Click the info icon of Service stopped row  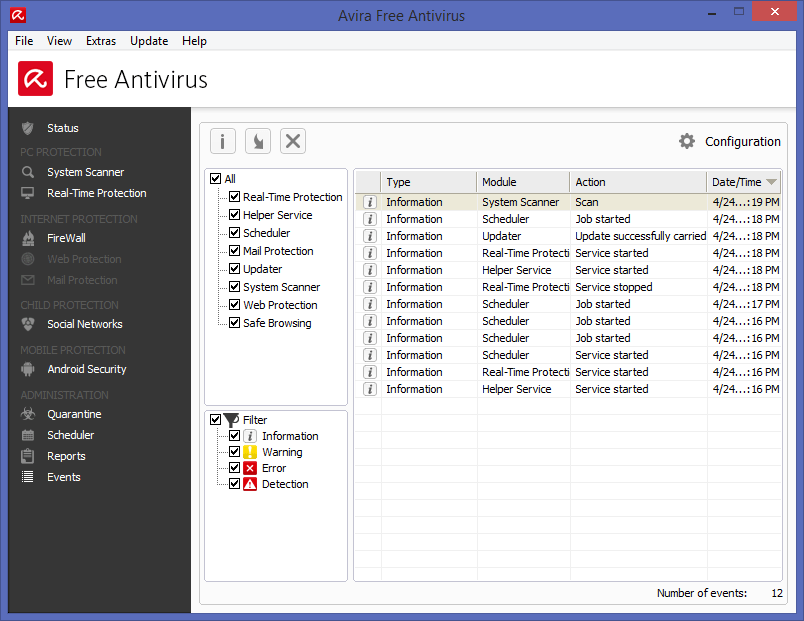[x=369, y=287]
